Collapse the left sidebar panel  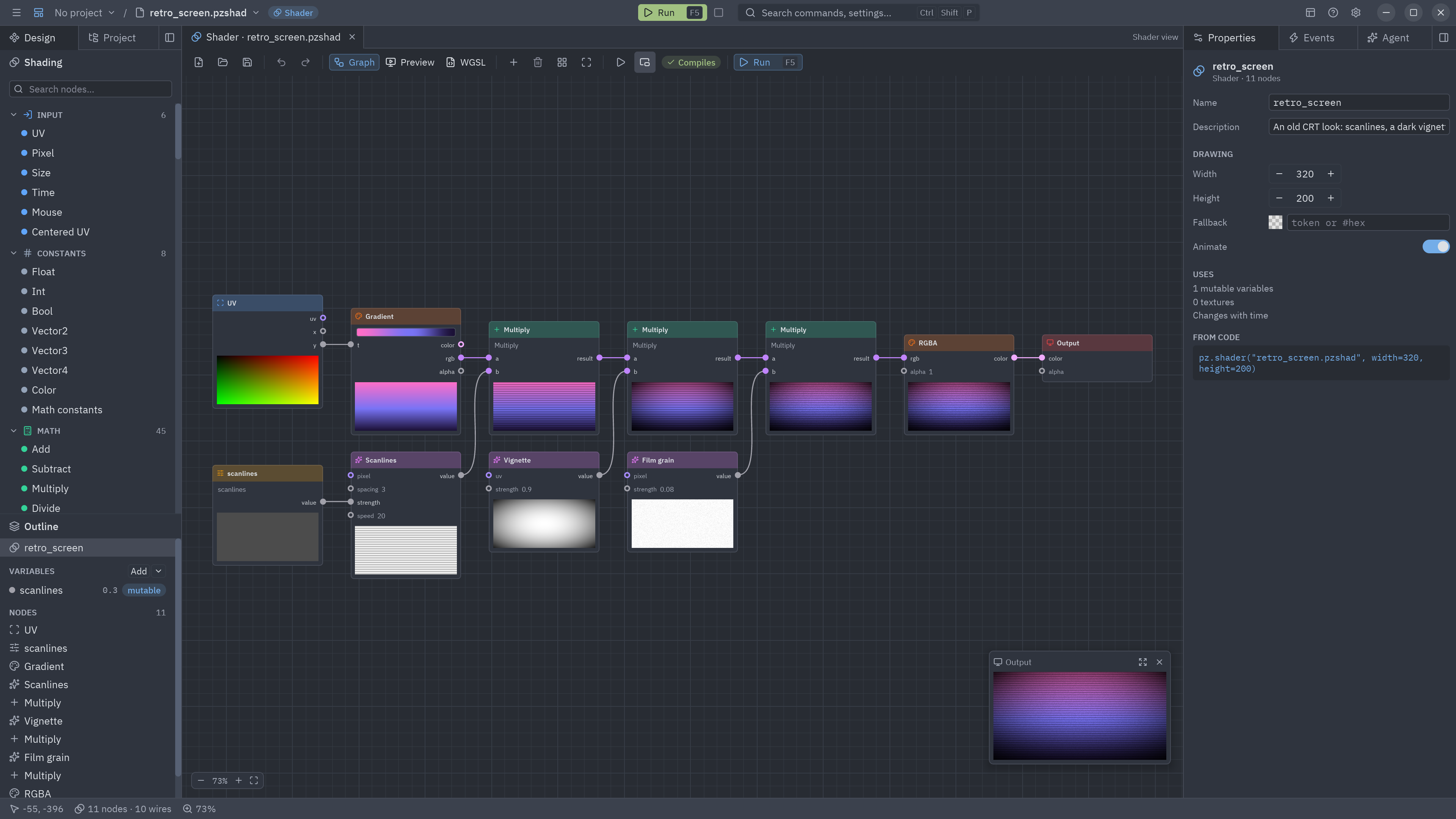pos(169,37)
